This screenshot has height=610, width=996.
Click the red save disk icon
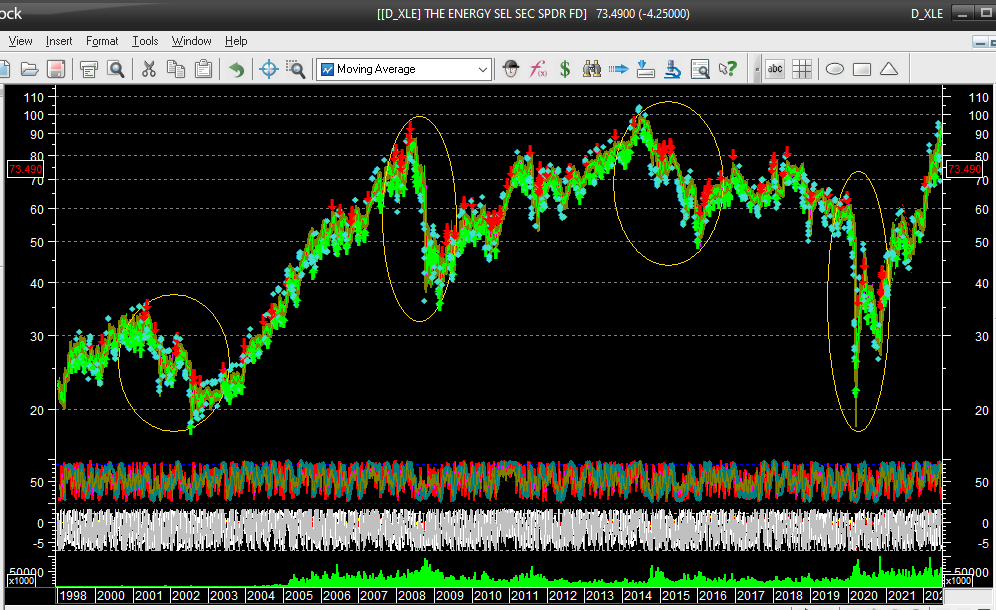[x=56, y=69]
